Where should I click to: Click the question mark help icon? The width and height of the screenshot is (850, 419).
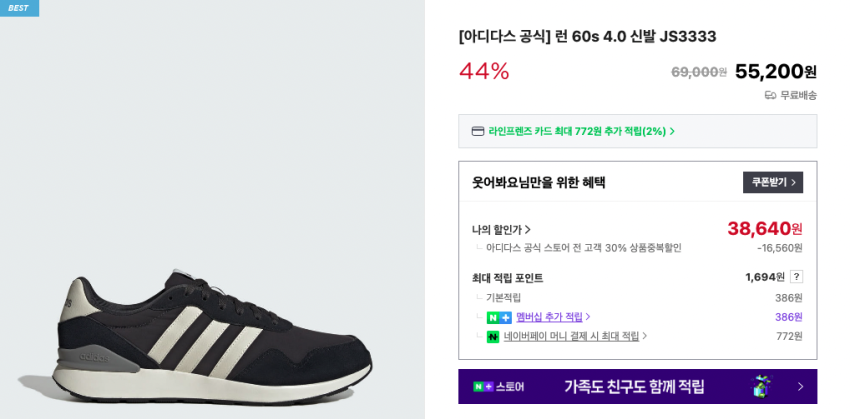coord(796,277)
